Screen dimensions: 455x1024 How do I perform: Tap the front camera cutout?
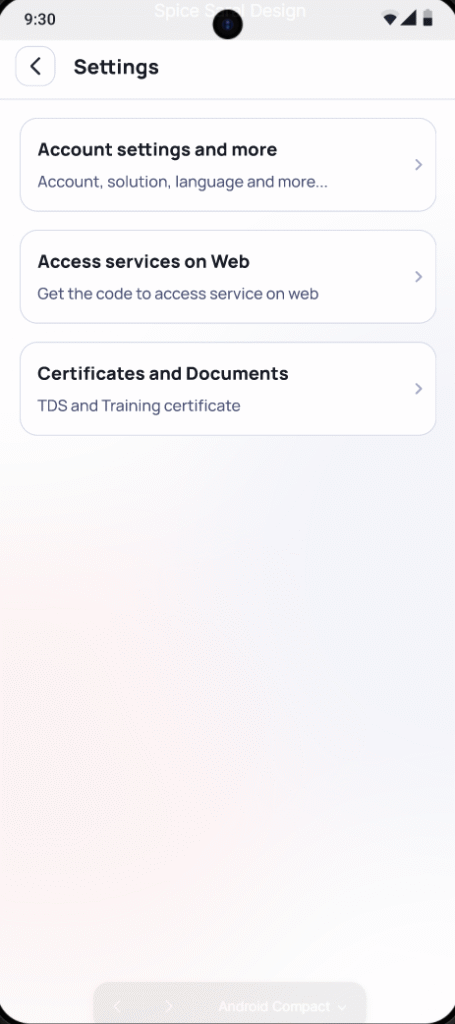tap(228, 25)
